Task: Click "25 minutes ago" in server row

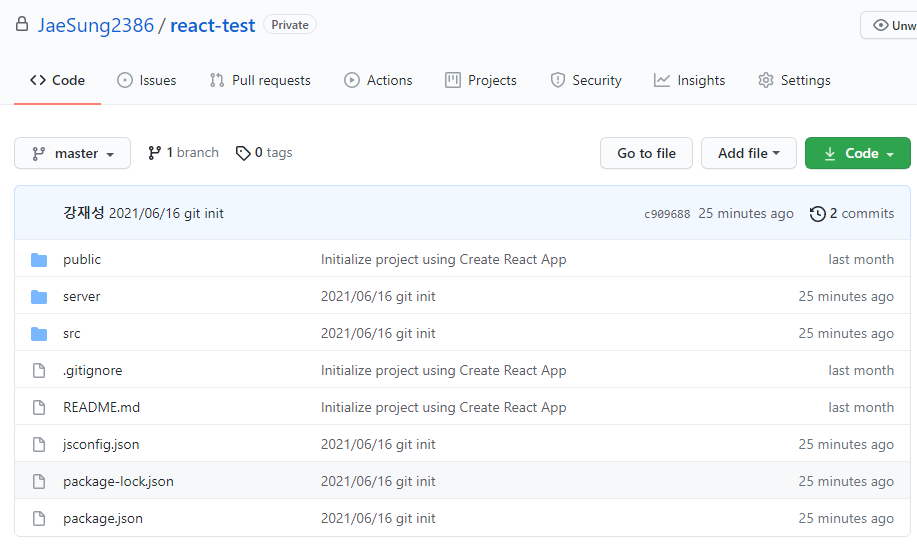Action: click(x=846, y=296)
